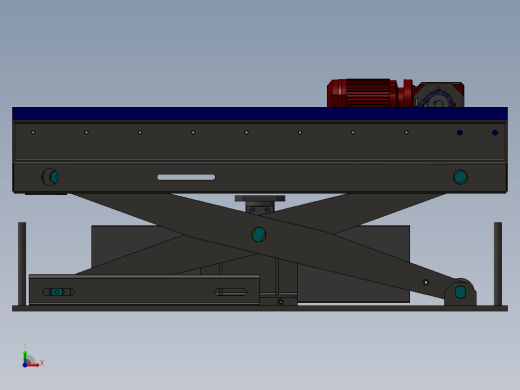
Task: Select the cylinder mounting flange under the table
Action: tap(260, 198)
